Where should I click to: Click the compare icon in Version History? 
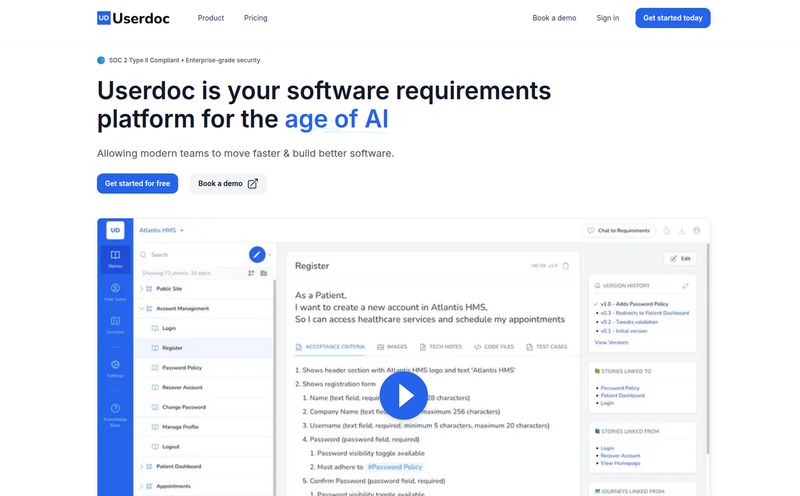coord(685,286)
